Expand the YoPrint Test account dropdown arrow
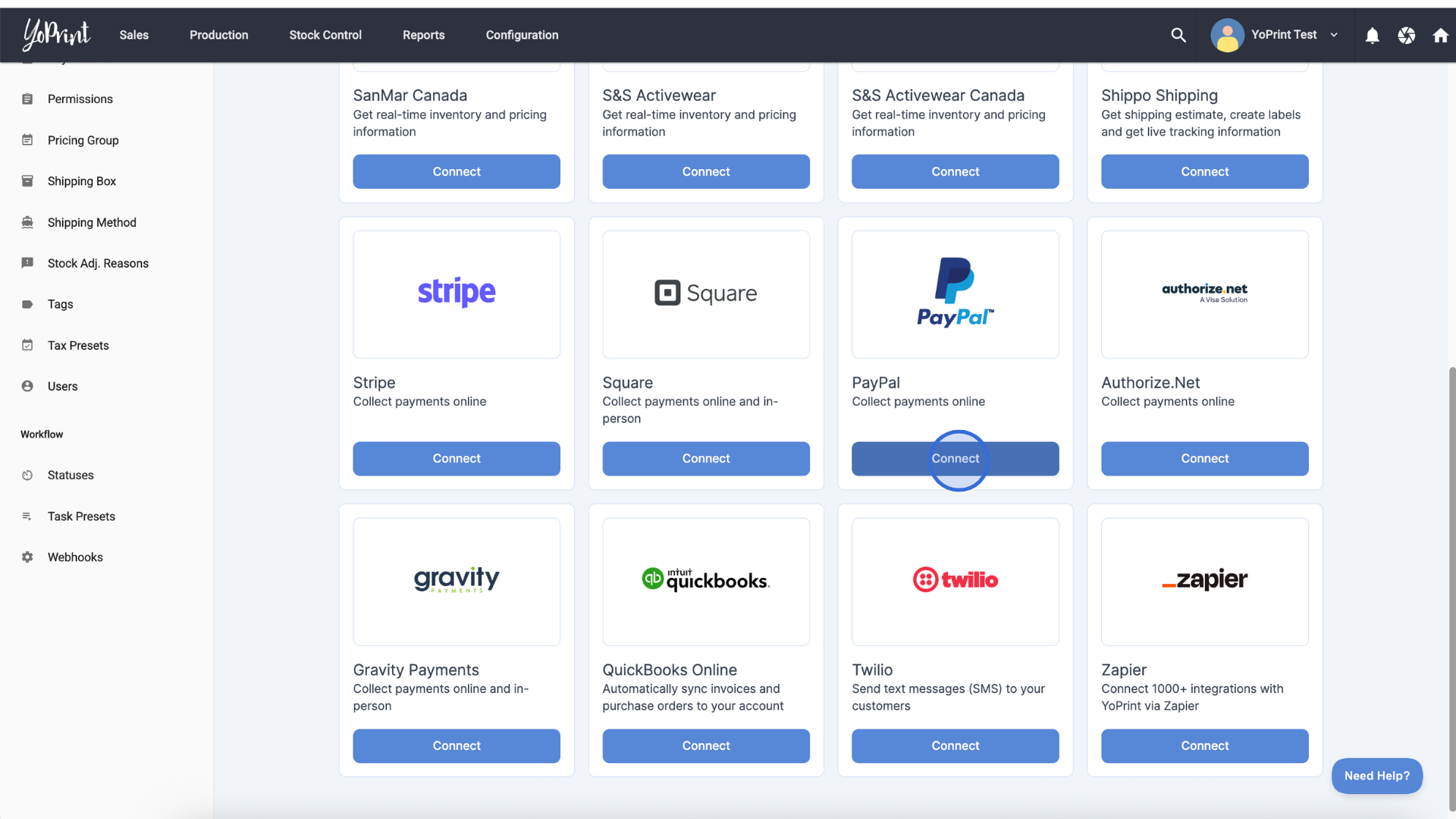 click(1334, 35)
